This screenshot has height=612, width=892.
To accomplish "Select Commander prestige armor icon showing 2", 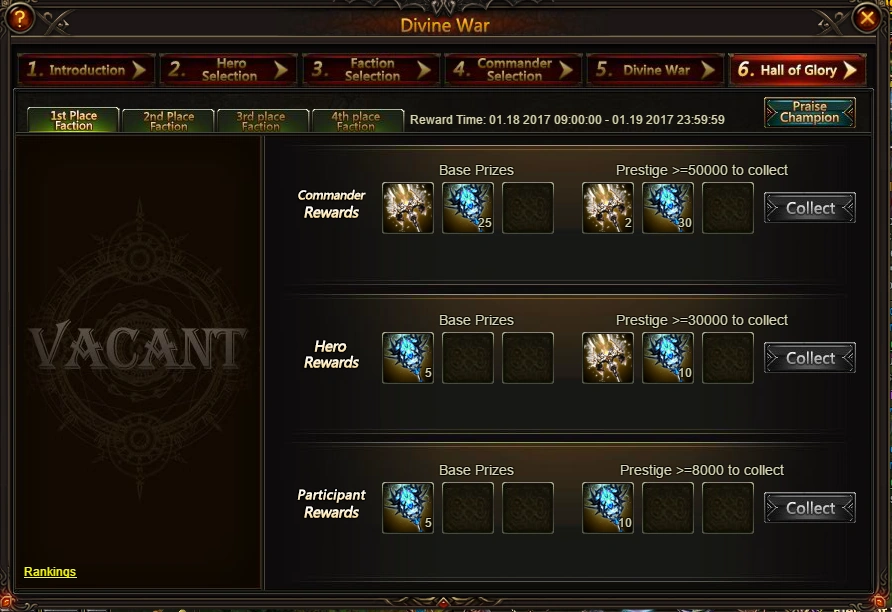I will (608, 208).
